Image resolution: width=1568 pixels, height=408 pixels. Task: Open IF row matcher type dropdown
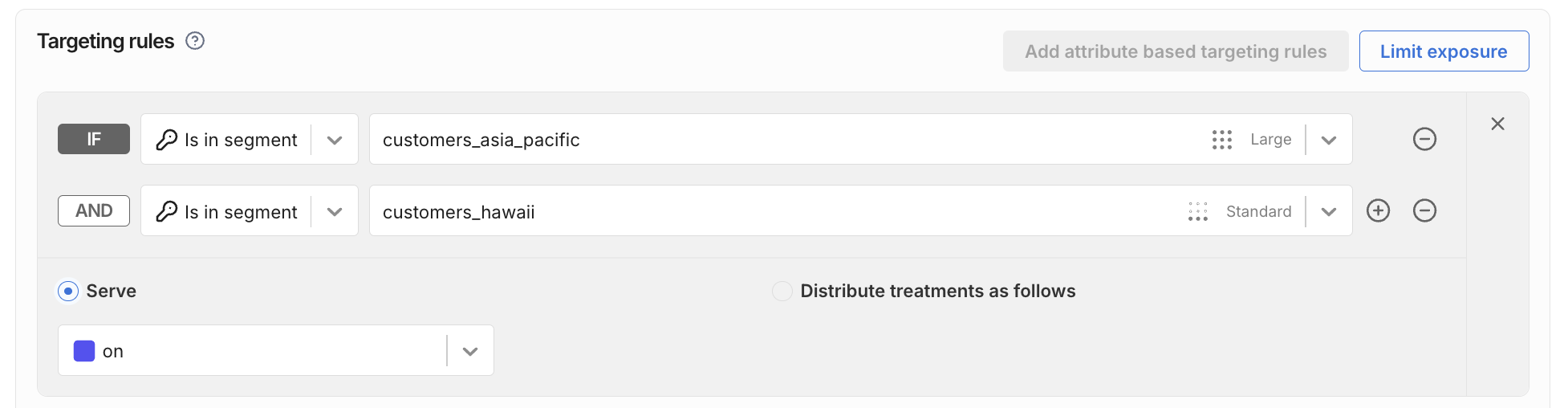pos(335,140)
